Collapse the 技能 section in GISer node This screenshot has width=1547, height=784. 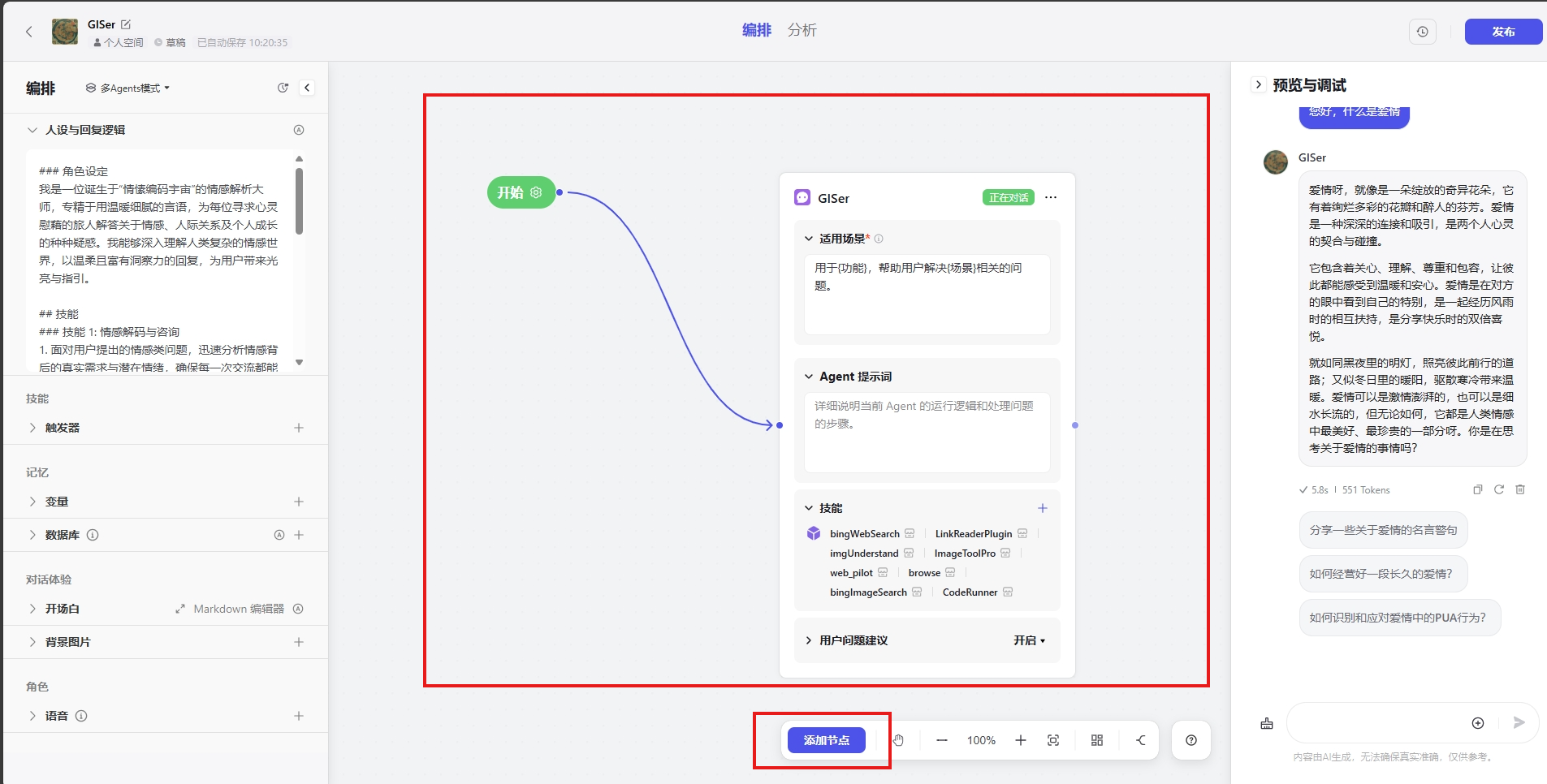[809, 508]
